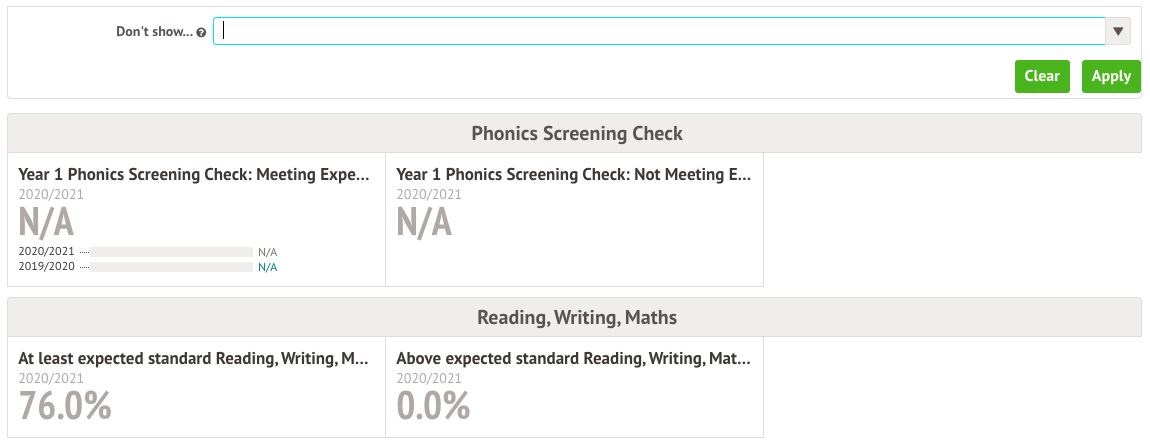
Task: Focus the Don't show filter input field
Action: [x=659, y=32]
